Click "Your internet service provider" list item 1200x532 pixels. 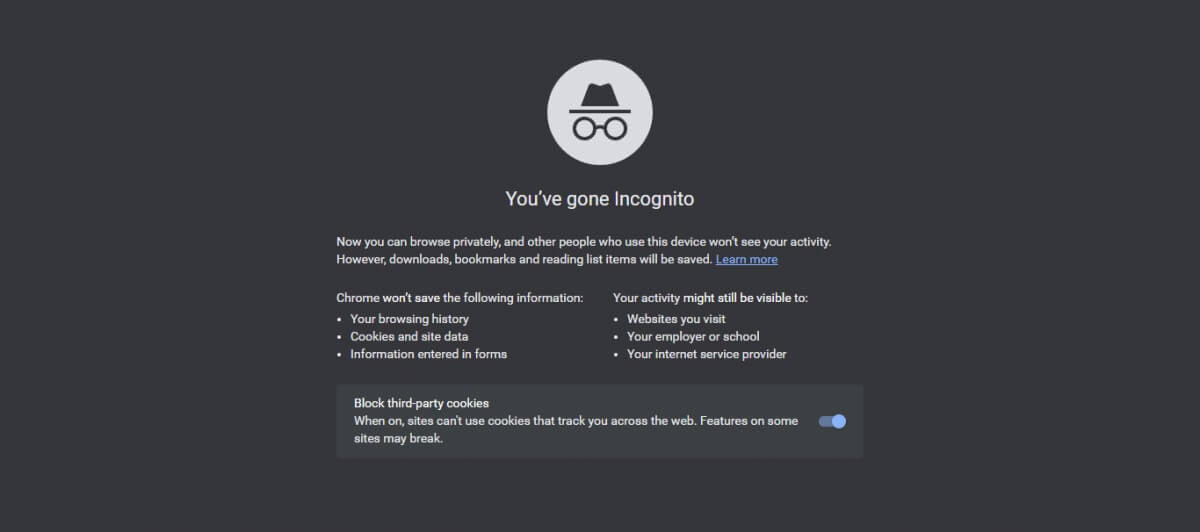(706, 354)
